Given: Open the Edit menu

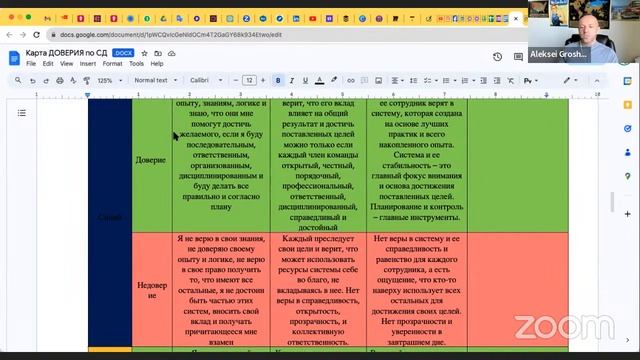Looking at the screenshot, I should click(x=48, y=64).
